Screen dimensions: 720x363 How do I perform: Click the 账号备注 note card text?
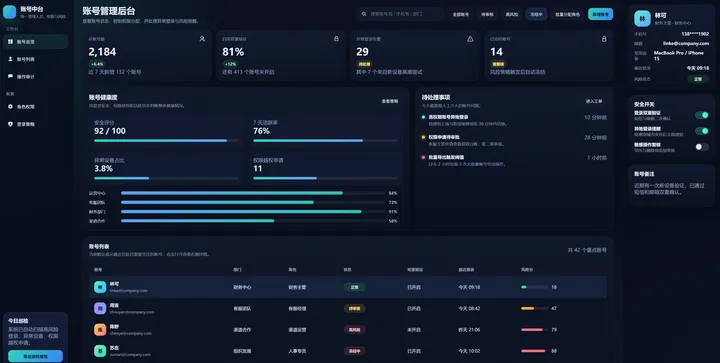[669, 189]
